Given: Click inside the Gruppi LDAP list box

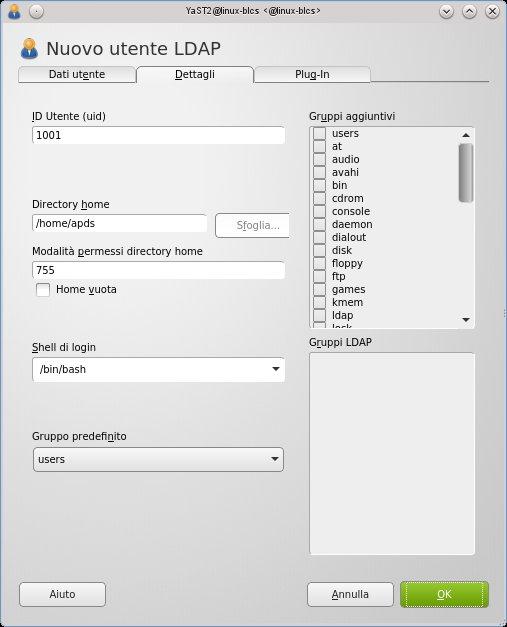Looking at the screenshot, I should pos(392,454).
